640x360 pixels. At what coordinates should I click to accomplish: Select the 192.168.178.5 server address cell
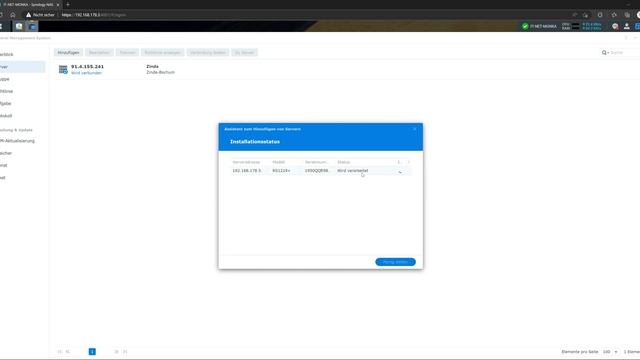point(247,171)
